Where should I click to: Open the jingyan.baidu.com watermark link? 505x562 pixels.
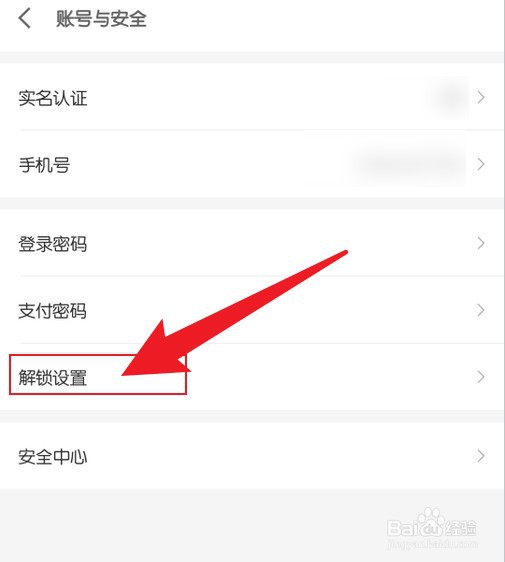432,544
